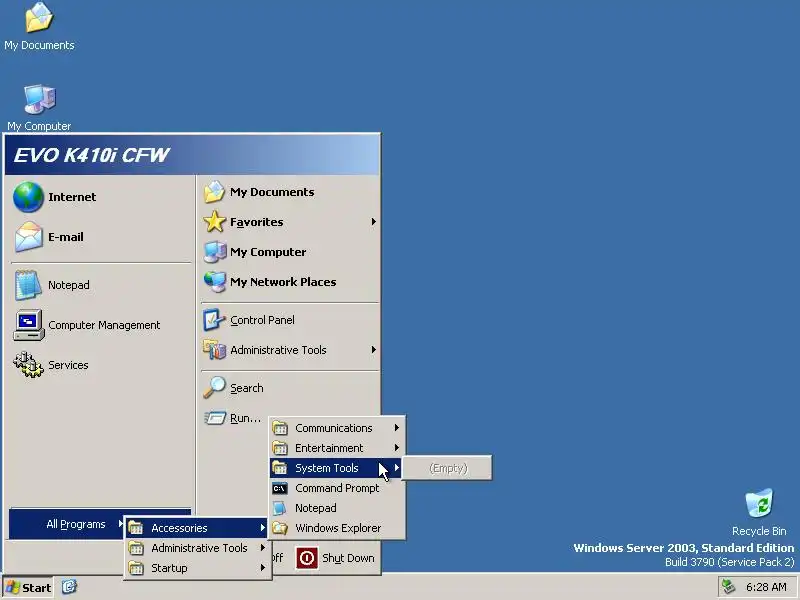Click the My Documents folder icon in Start menu
The width and height of the screenshot is (800, 600).
pos(214,192)
